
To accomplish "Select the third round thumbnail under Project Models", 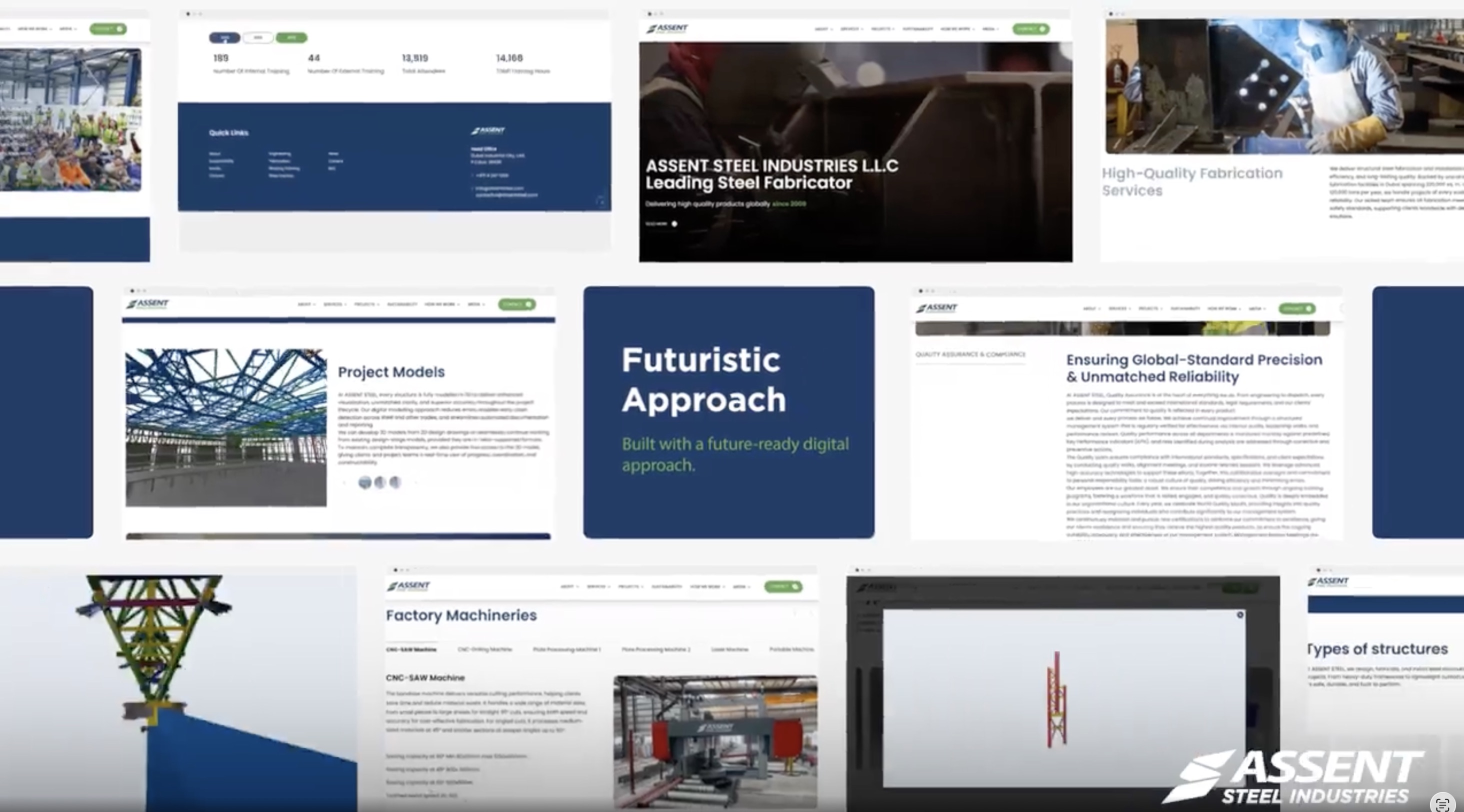I will pyautogui.click(x=395, y=483).
